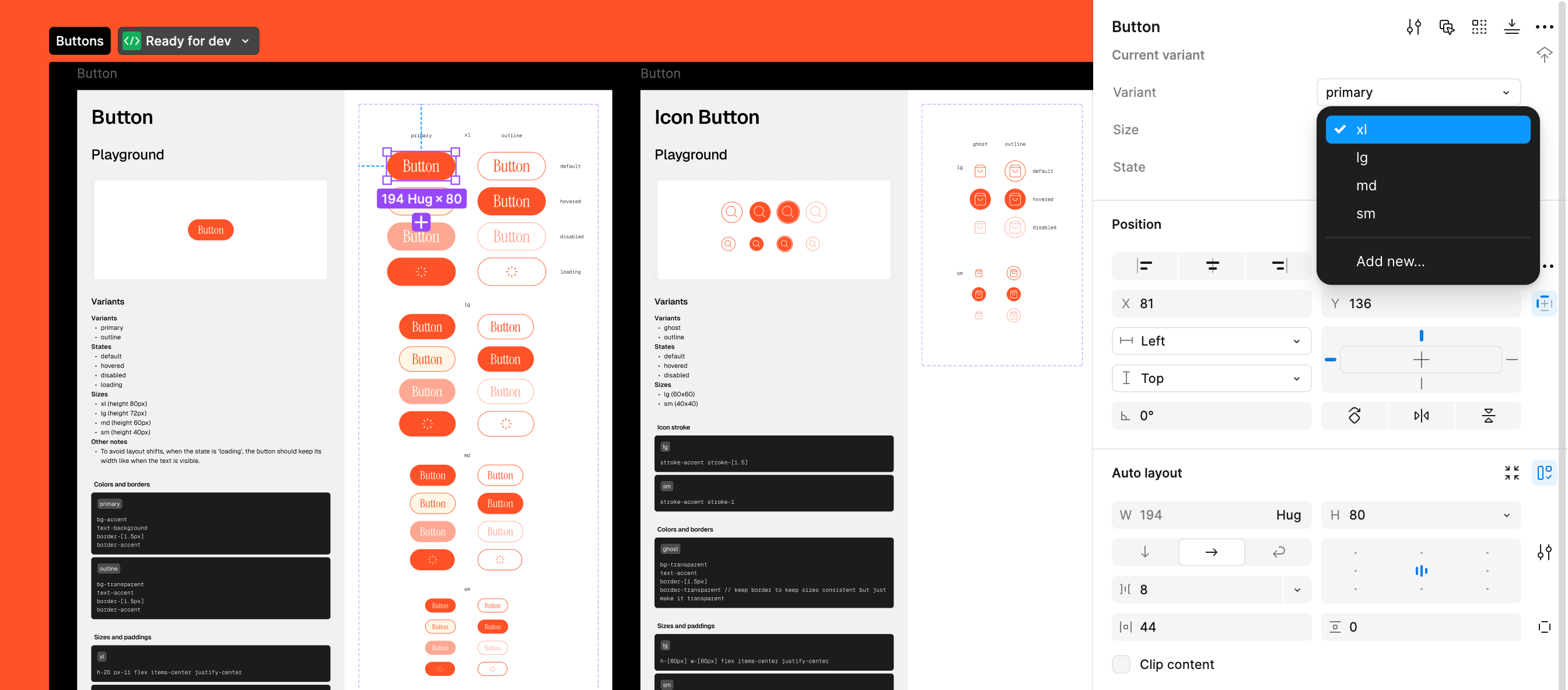This screenshot has width=1568, height=690.
Task: Click the flip vertical icon
Action: point(1487,416)
